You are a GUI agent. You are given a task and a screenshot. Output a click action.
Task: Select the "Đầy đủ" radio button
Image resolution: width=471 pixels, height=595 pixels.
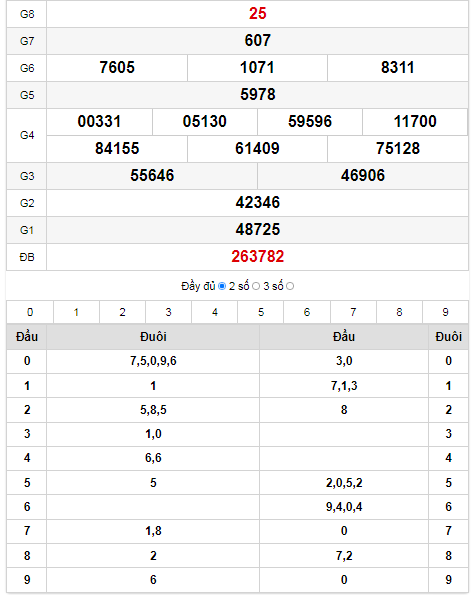tap(222, 286)
